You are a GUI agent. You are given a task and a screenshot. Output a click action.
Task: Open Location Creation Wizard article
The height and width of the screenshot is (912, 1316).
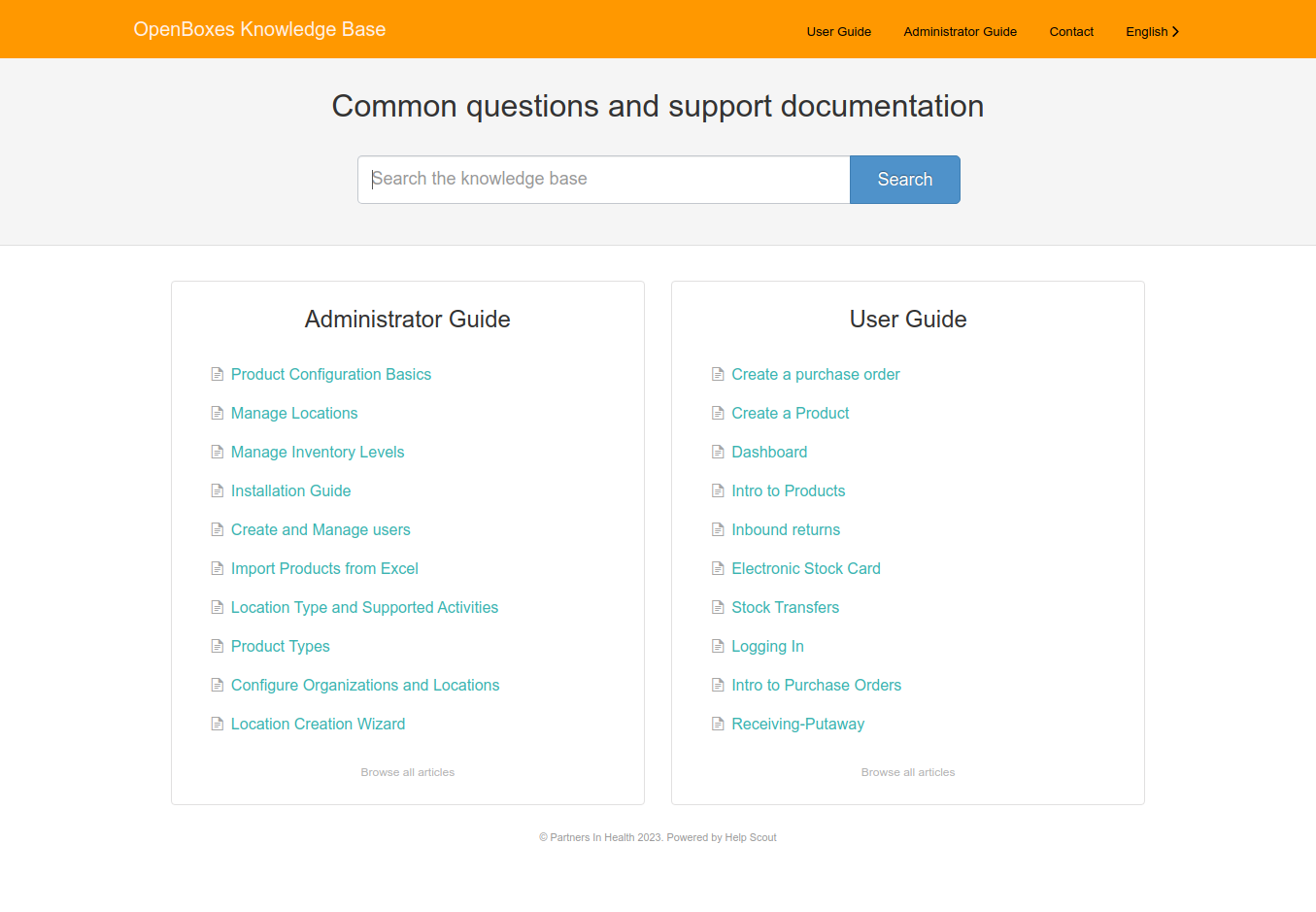click(x=318, y=724)
